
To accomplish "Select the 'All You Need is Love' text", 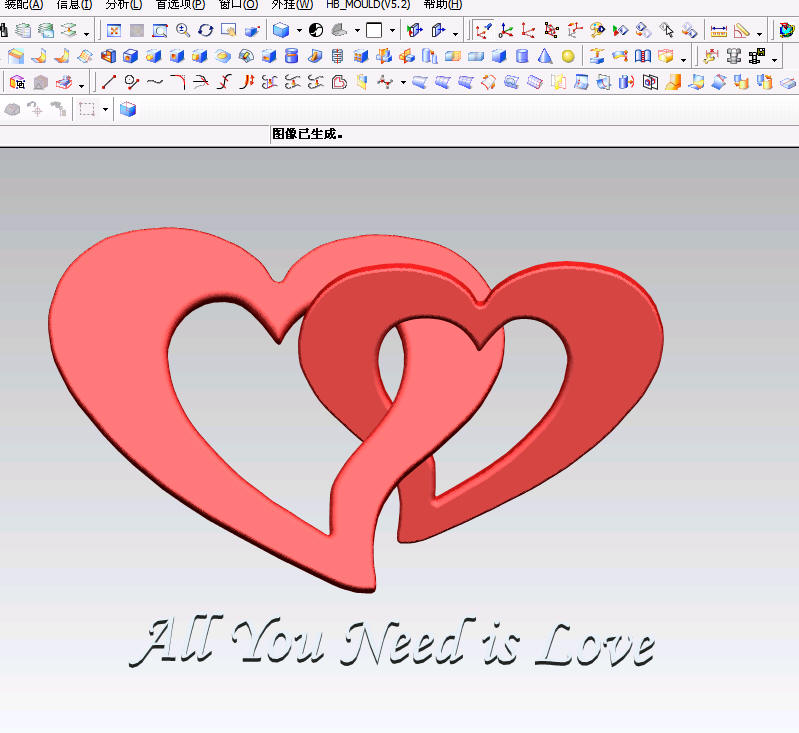I will 392,641.
